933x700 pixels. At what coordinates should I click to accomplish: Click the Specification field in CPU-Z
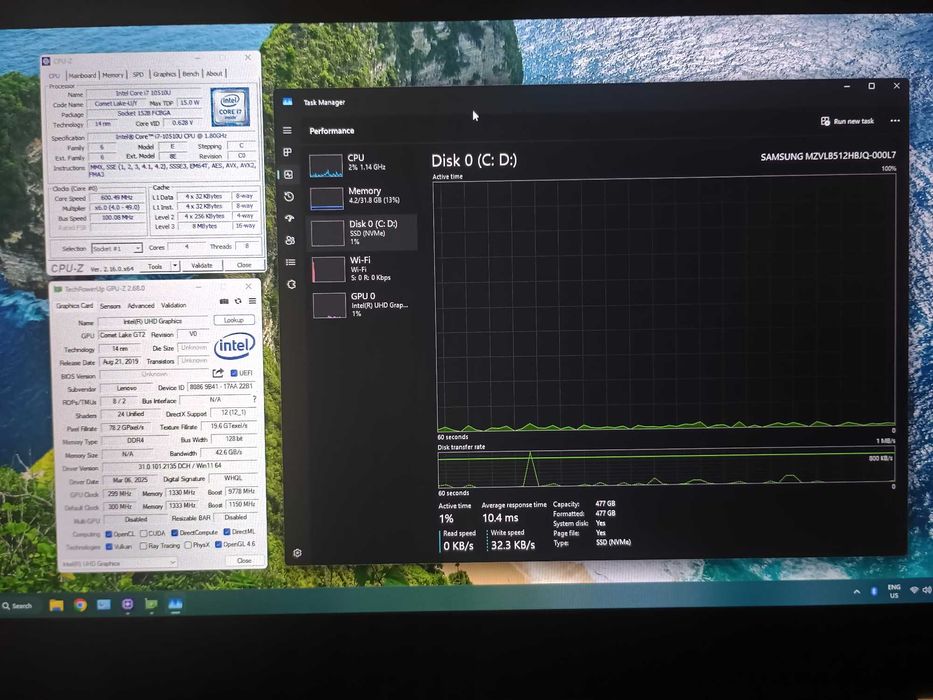(x=171, y=136)
